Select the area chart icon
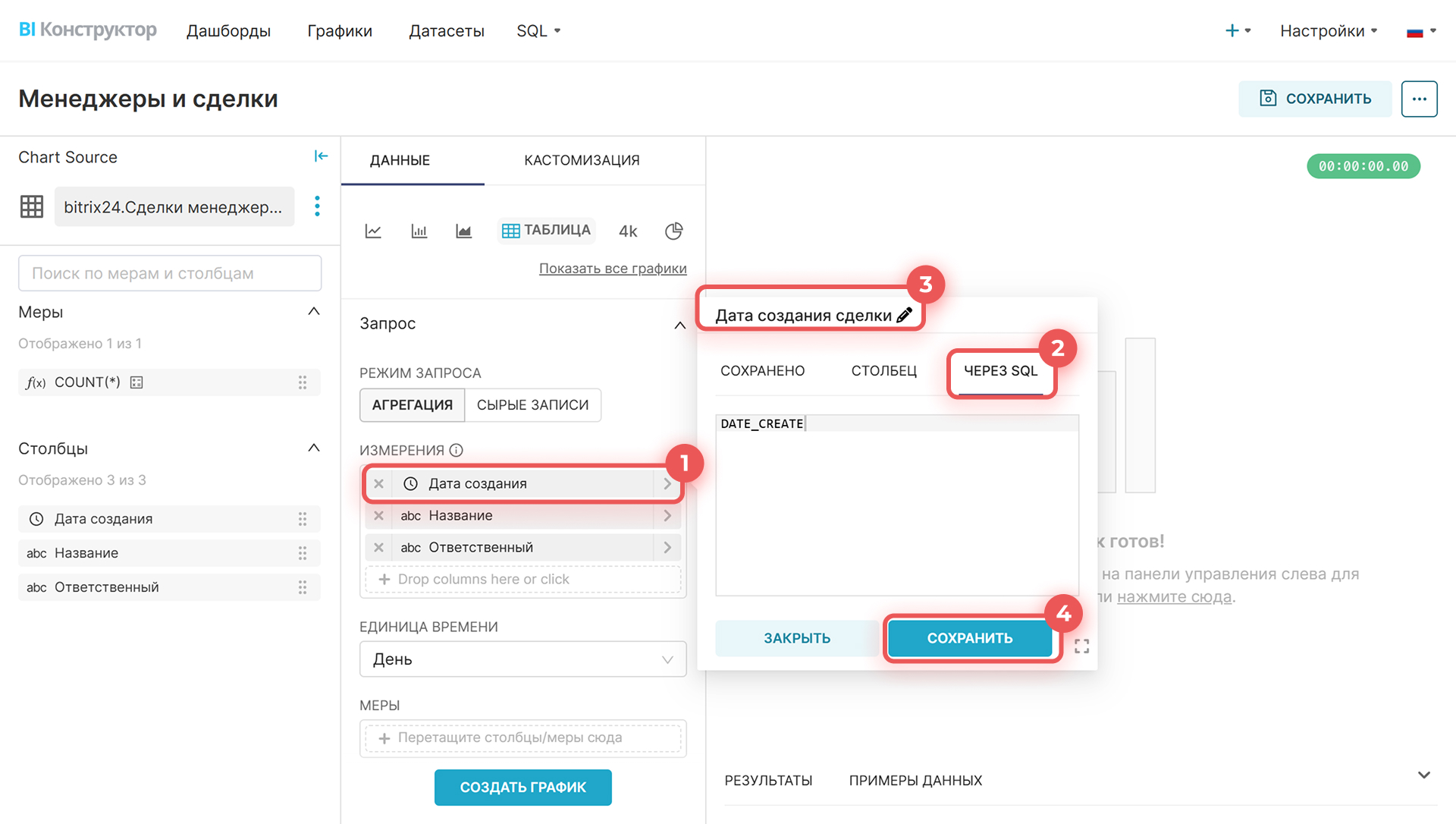Screen dimensions: 1456x824 click(463, 231)
